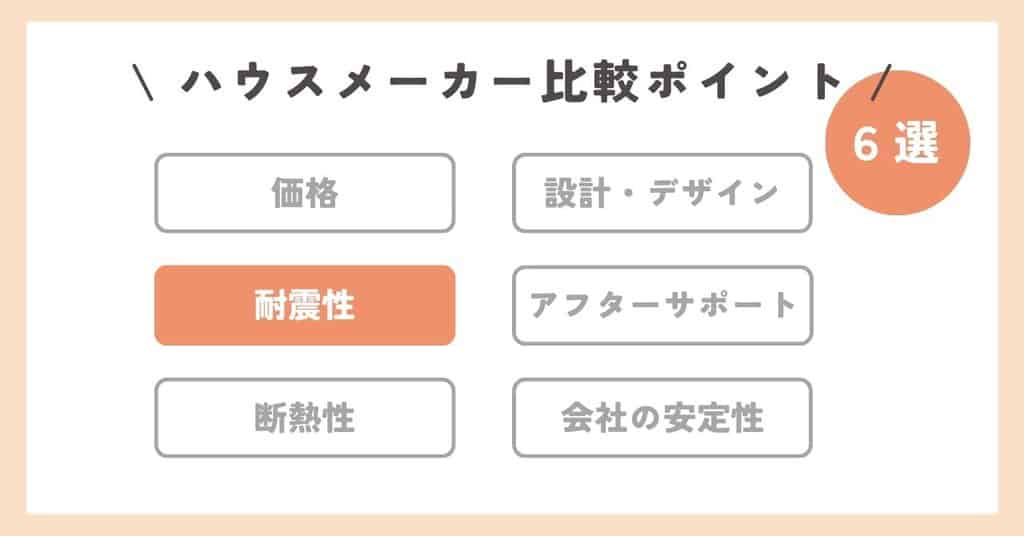Choose the 断熱性 button

point(304,417)
